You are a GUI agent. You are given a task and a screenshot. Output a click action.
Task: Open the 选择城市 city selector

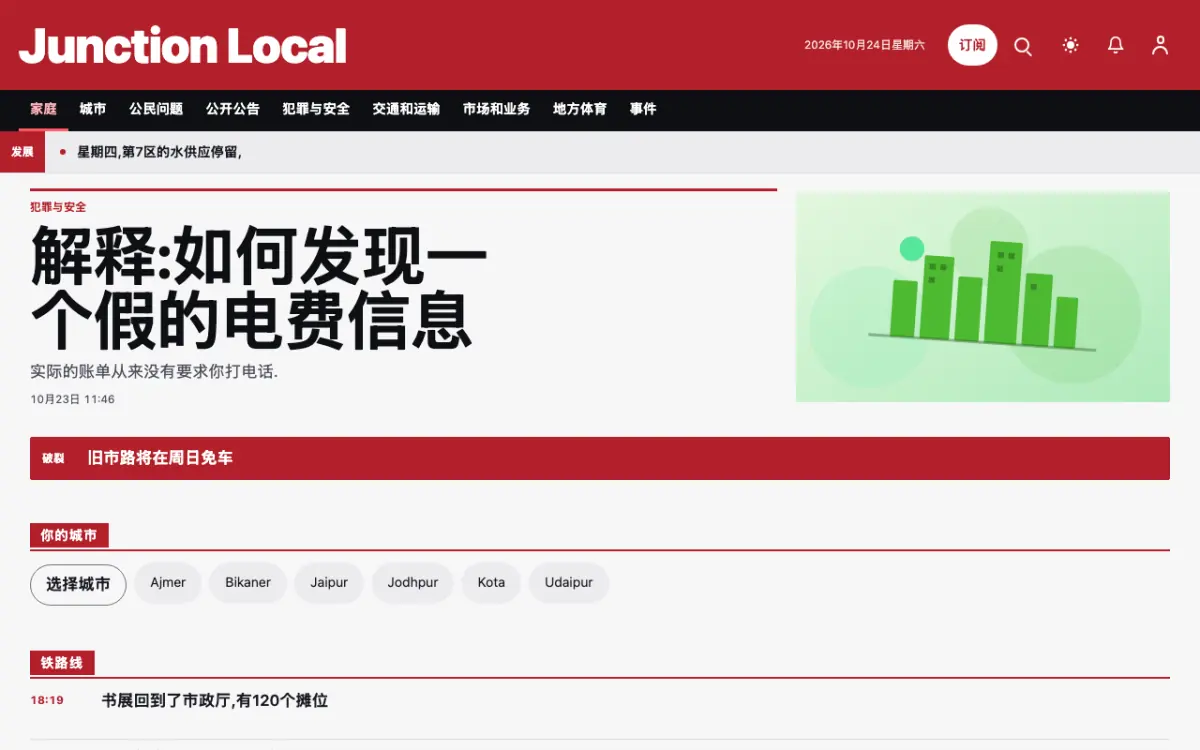(x=78, y=585)
